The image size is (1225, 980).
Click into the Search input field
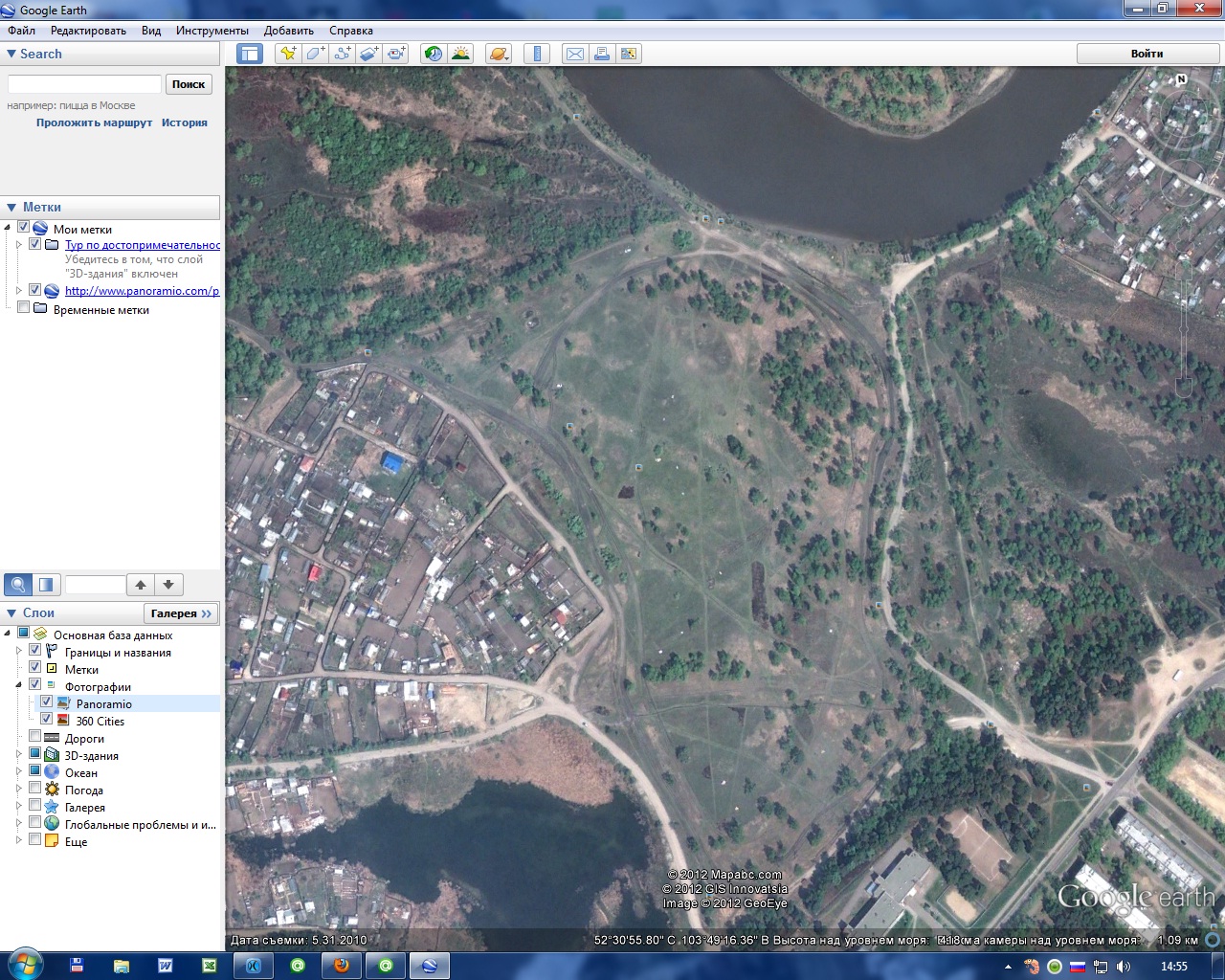[x=84, y=84]
